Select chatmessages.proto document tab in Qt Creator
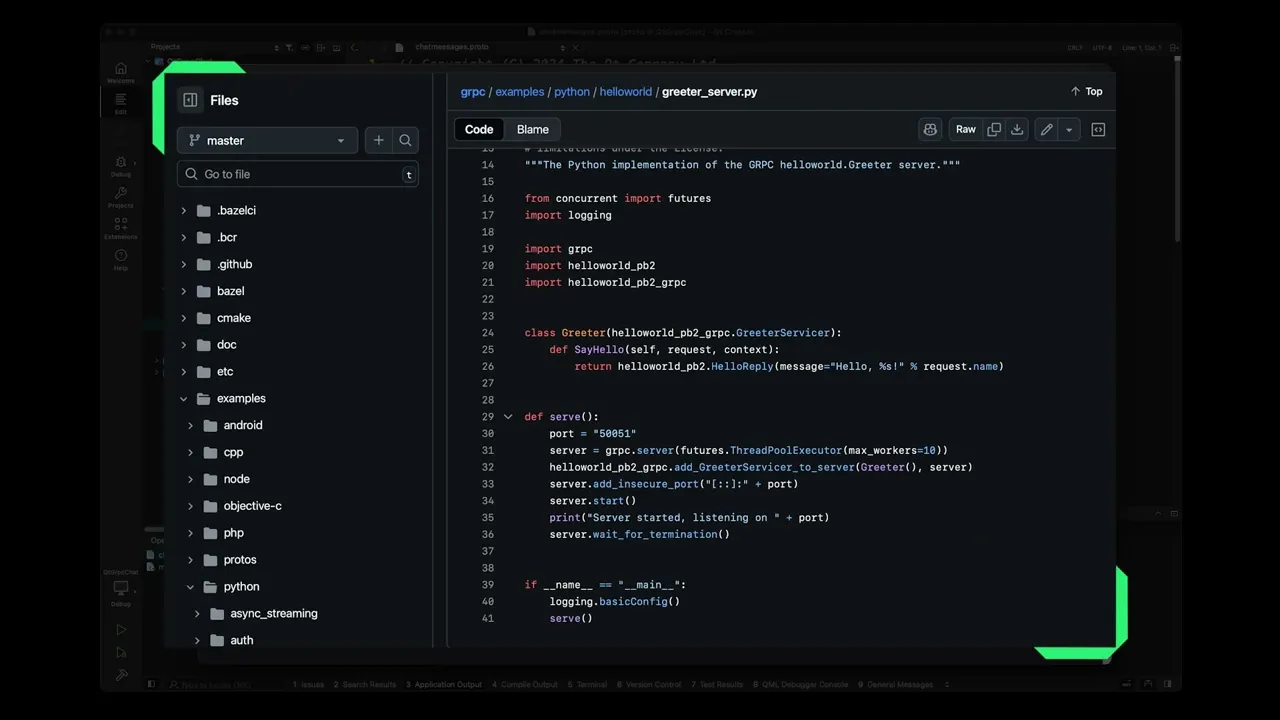1280x720 pixels. point(452,47)
